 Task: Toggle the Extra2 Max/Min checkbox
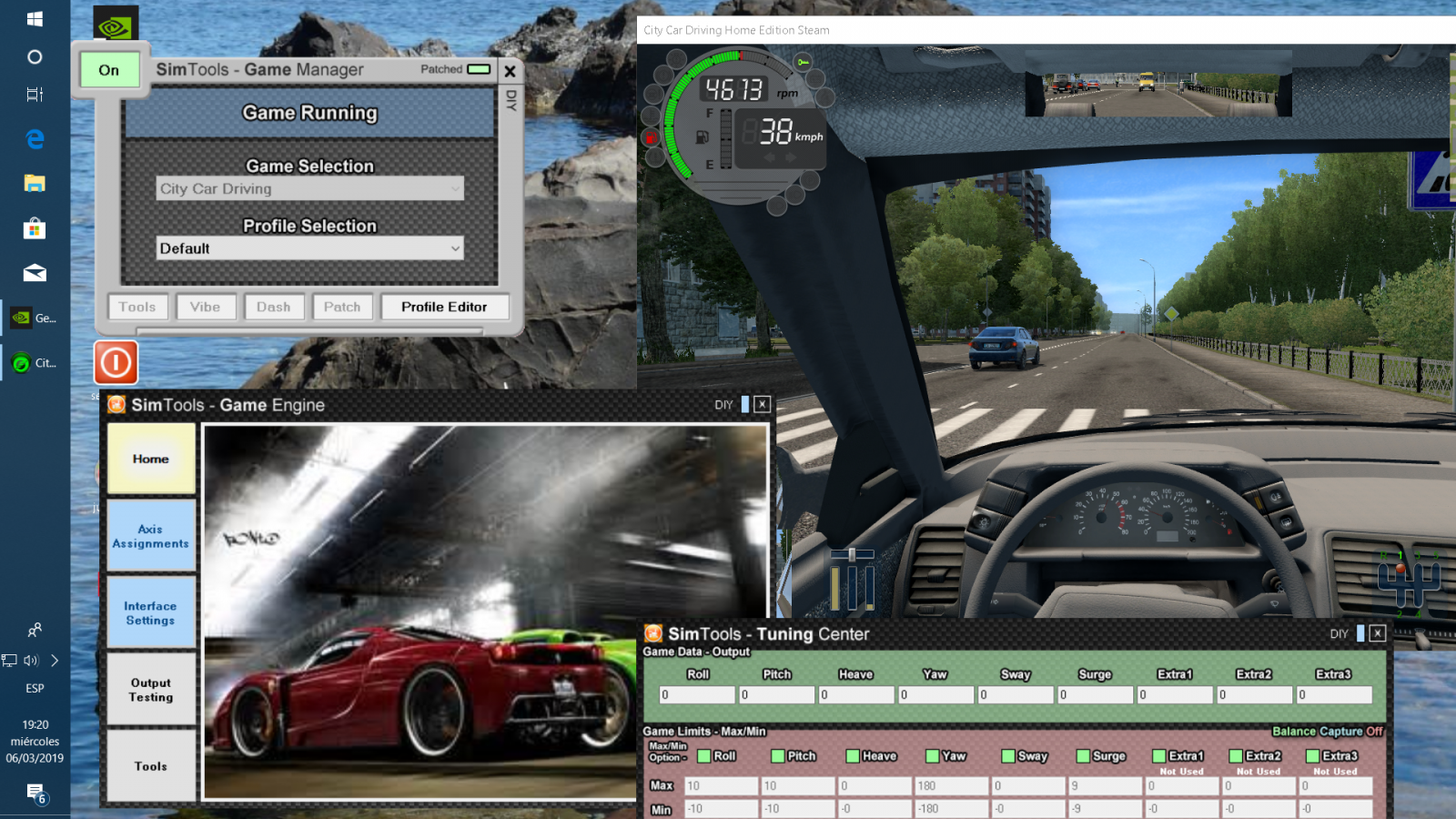(x=1236, y=756)
